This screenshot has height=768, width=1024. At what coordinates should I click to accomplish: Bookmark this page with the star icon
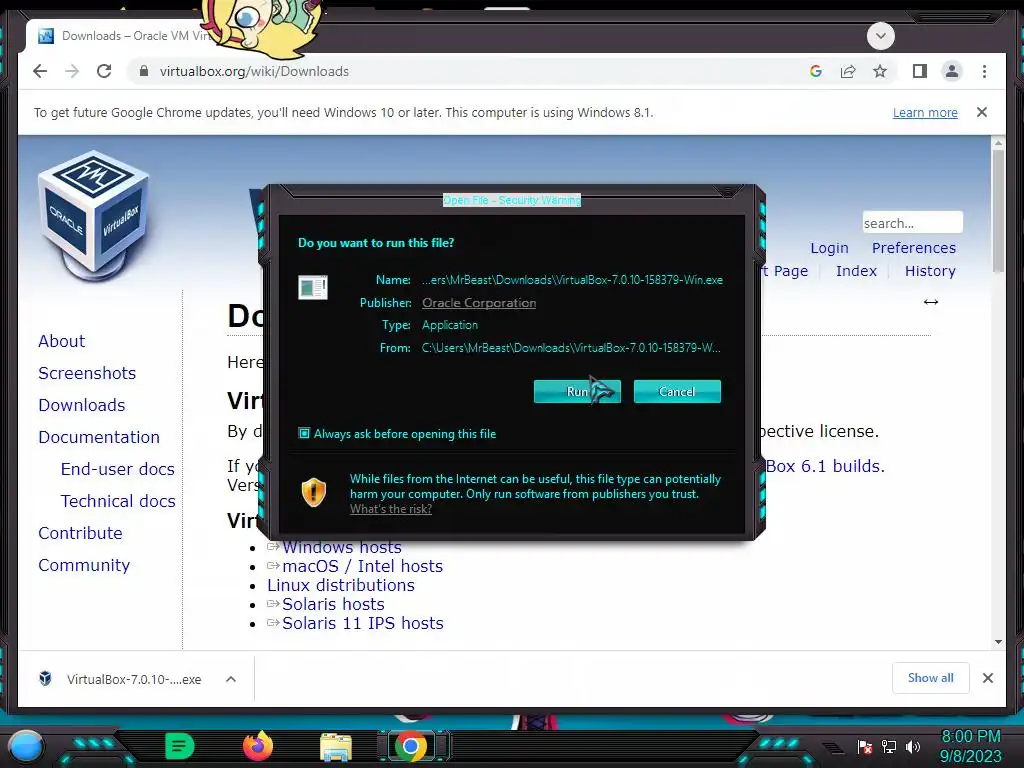pyautogui.click(x=880, y=71)
